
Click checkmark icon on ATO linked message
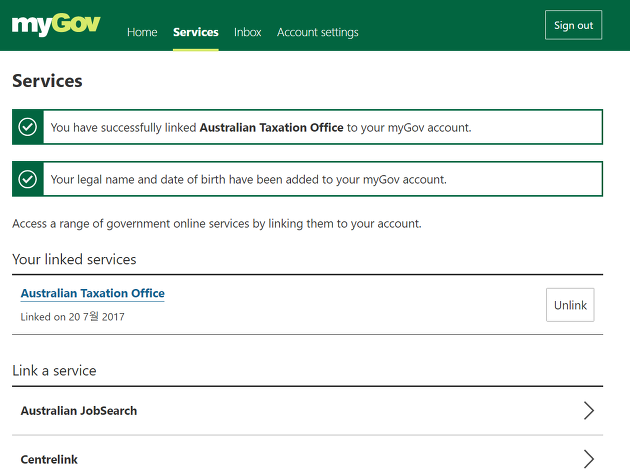(x=28, y=127)
